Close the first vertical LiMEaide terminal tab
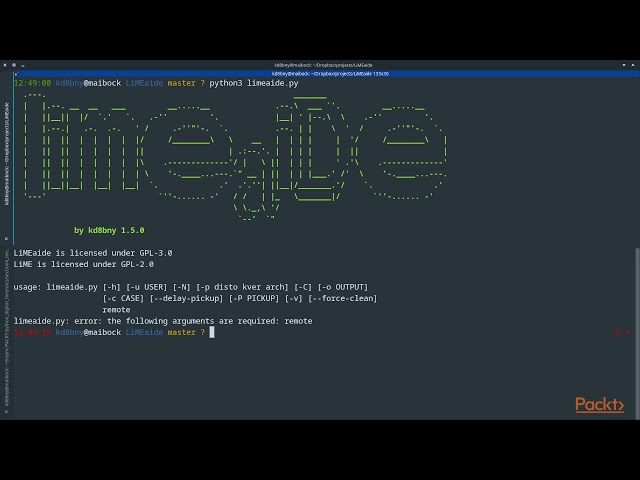The width and height of the screenshot is (640, 480). coord(6,239)
